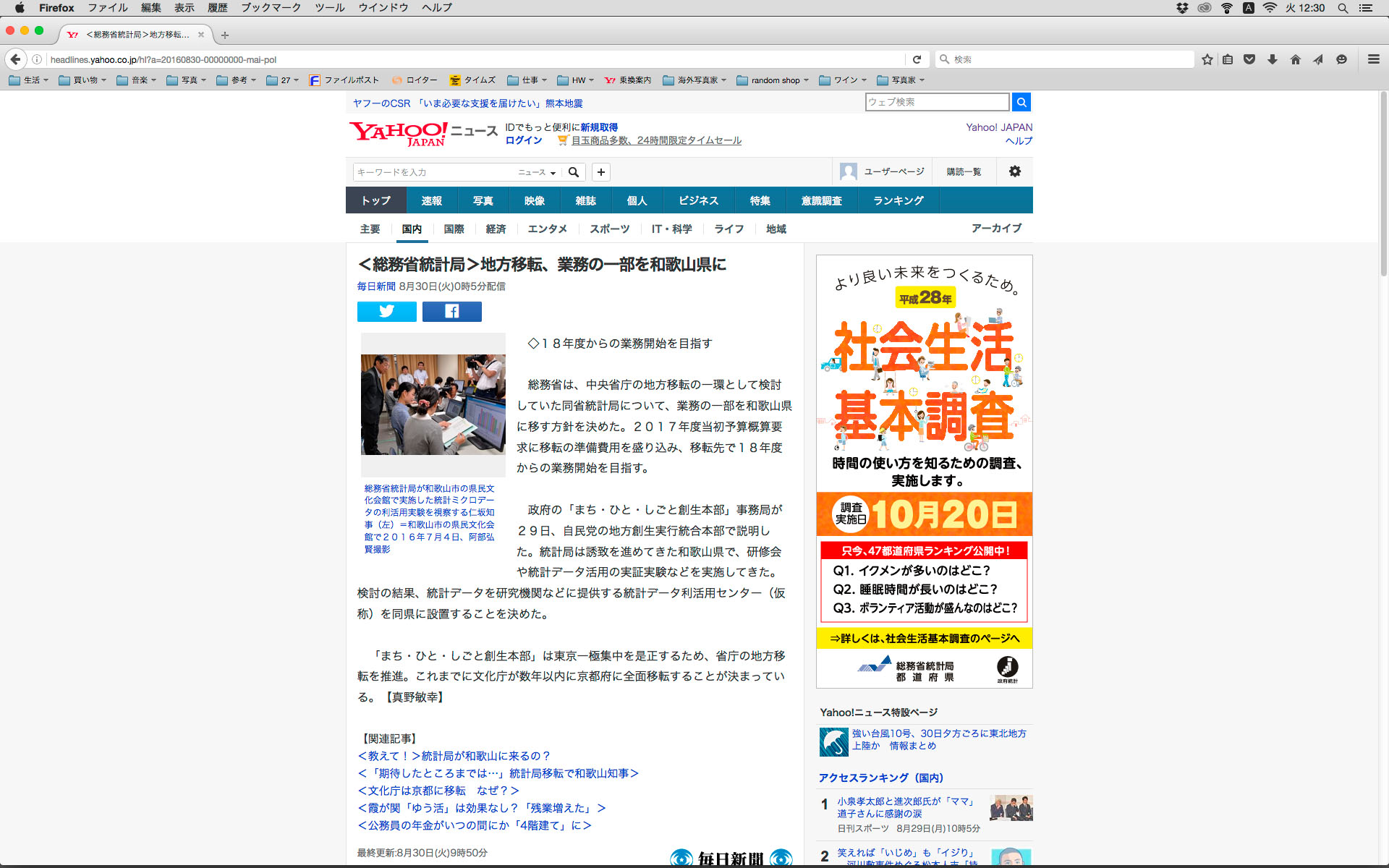
Task: Click the Firefox reload page icon
Action: [917, 59]
